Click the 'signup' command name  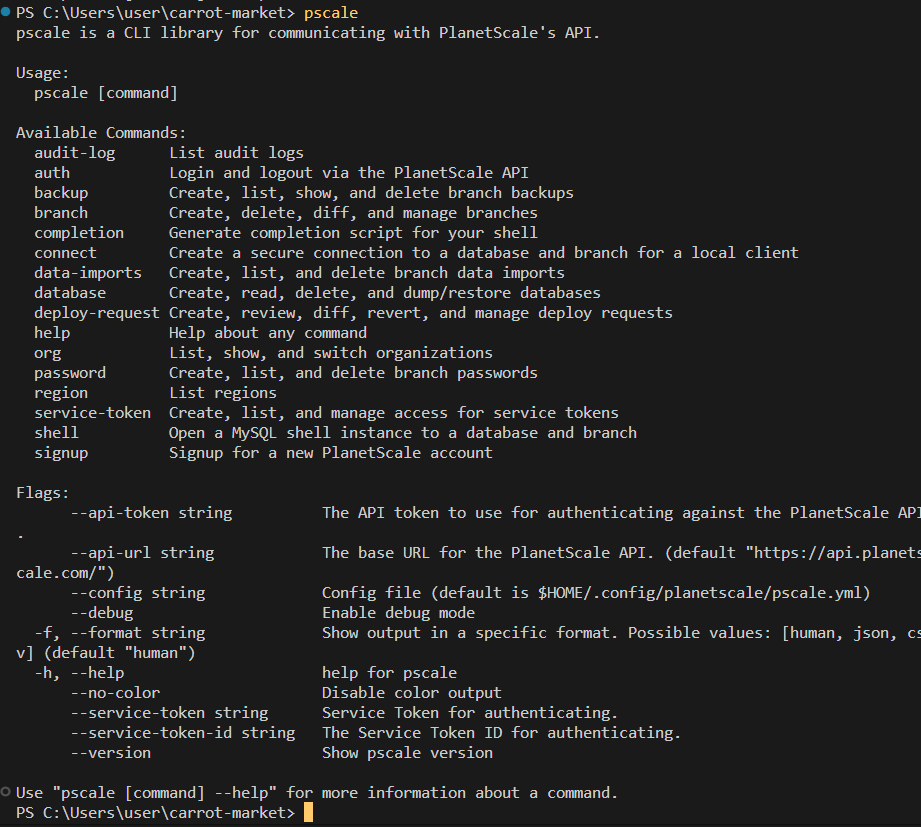[x=61, y=453]
